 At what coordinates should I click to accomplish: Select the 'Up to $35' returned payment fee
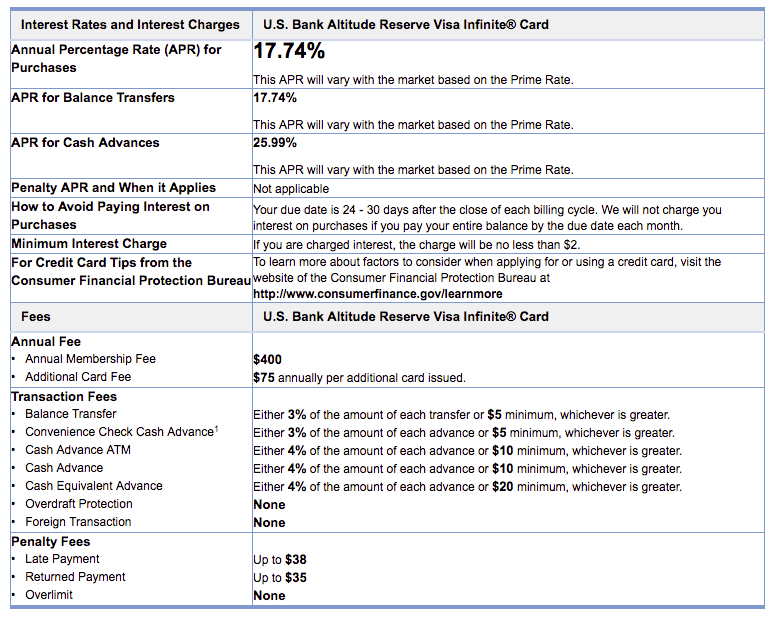coord(280,578)
